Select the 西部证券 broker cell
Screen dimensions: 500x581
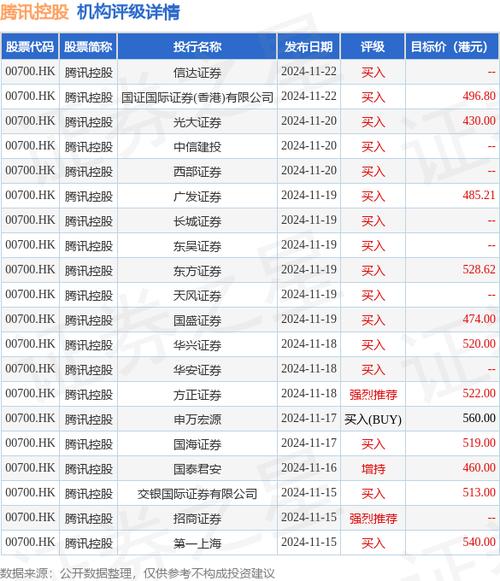click(x=197, y=172)
